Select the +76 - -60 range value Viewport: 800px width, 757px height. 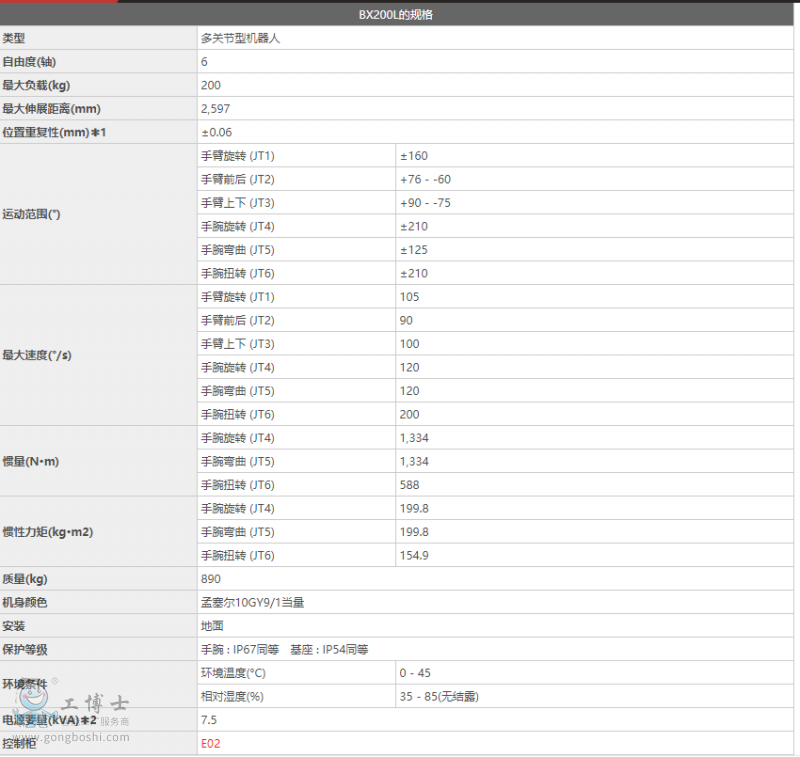coord(425,179)
